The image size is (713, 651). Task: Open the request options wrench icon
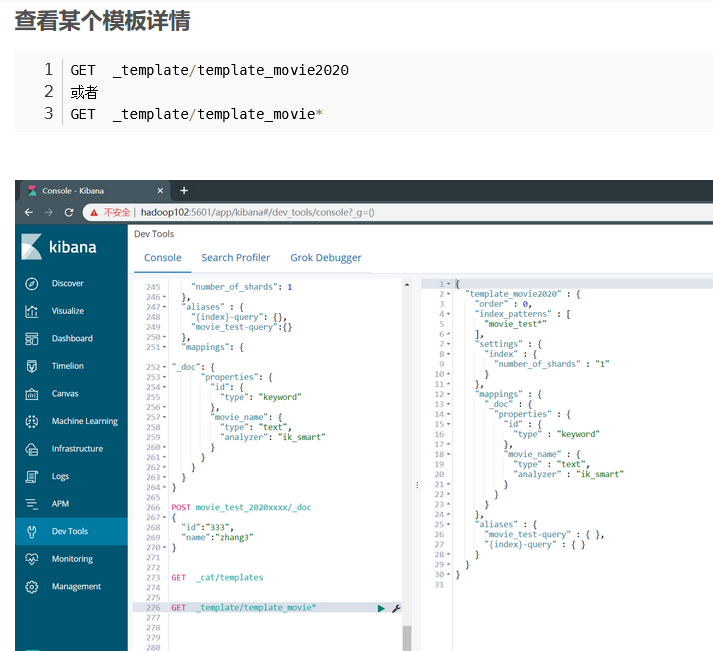click(396, 608)
